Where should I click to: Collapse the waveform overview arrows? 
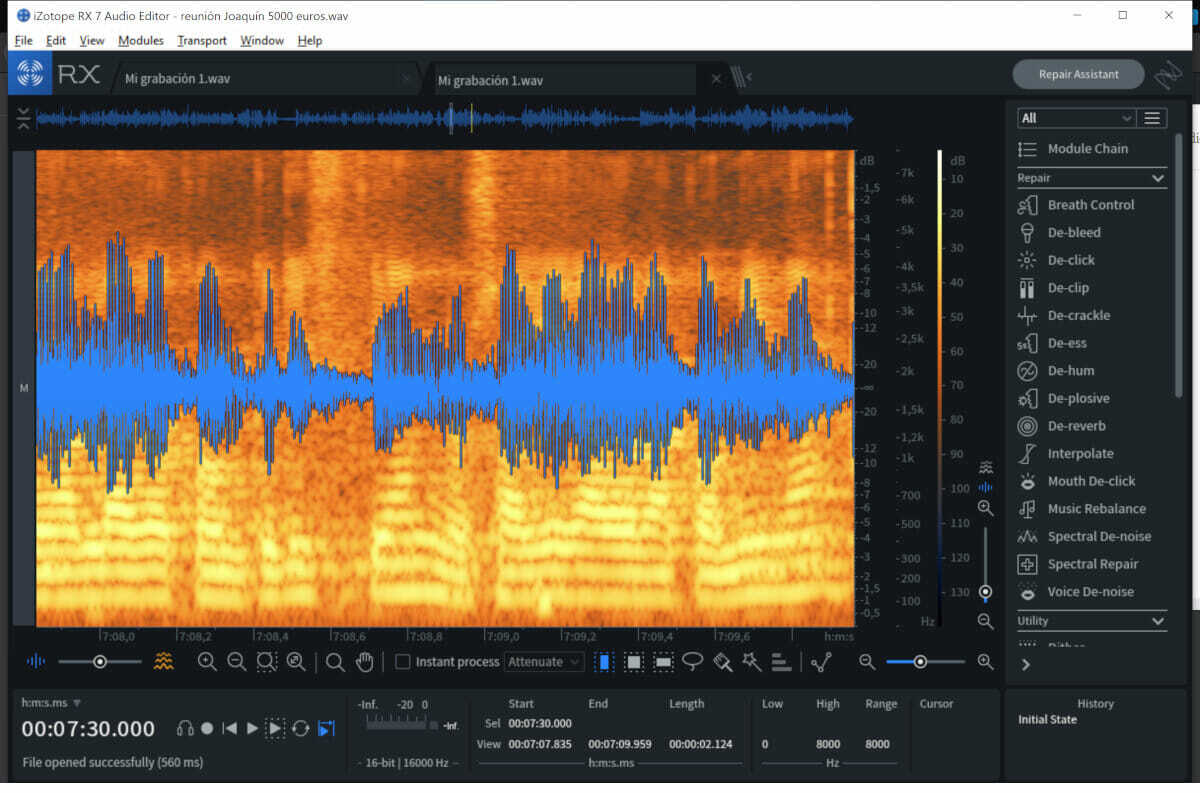23,120
